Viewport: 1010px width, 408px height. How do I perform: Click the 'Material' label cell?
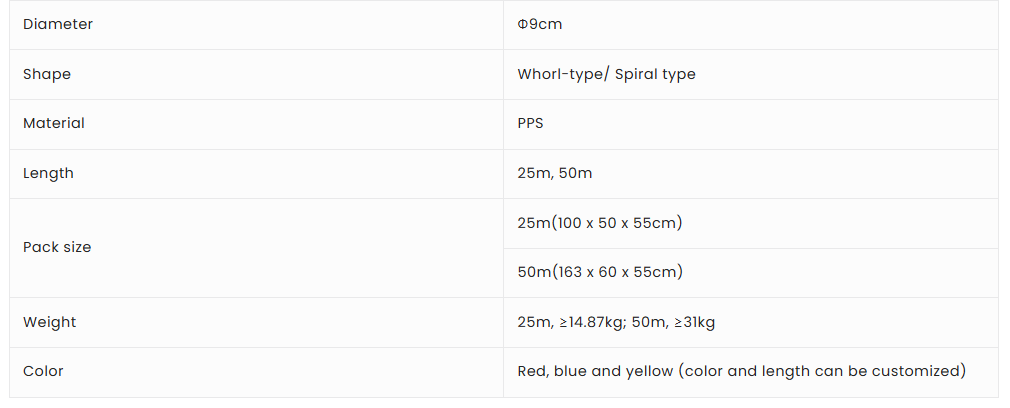pos(54,123)
